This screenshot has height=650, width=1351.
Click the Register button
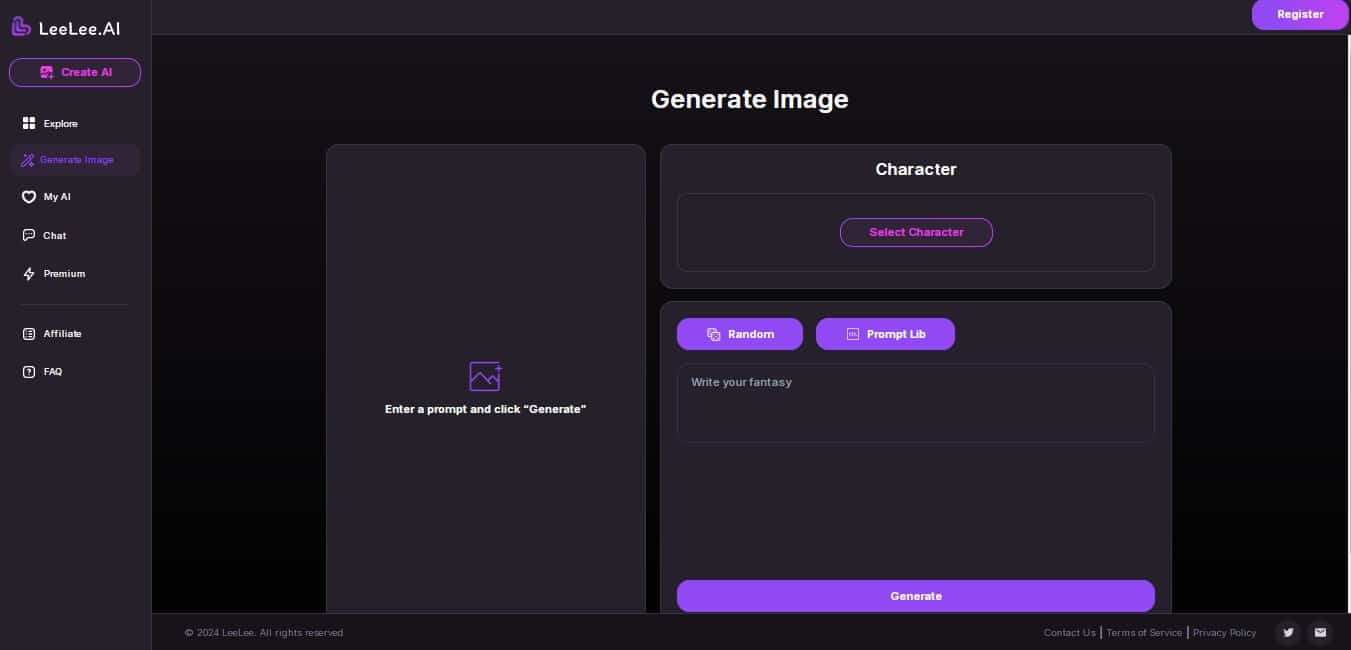coord(1300,15)
